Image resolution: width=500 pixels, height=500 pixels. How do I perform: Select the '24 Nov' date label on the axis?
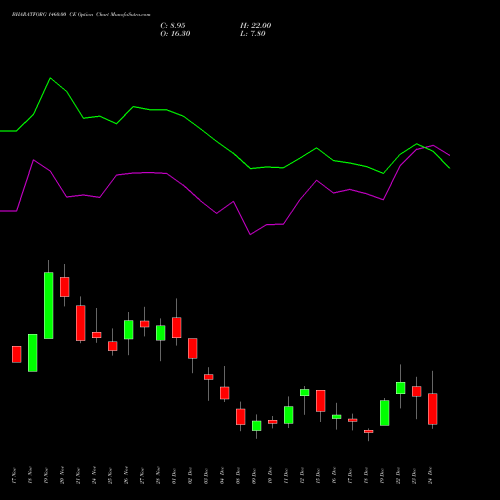pos(94,476)
